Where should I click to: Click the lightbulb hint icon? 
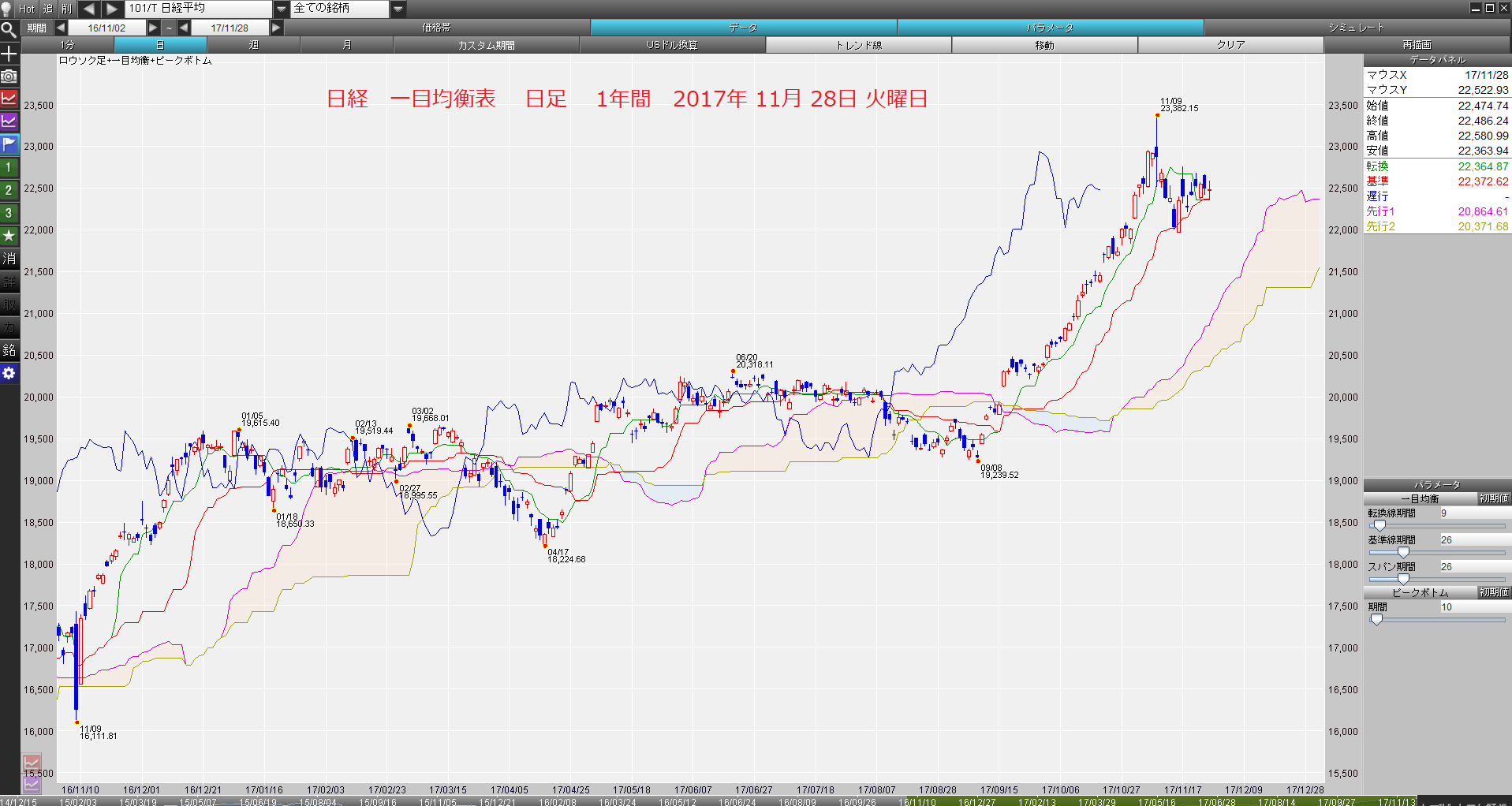click(7, 9)
